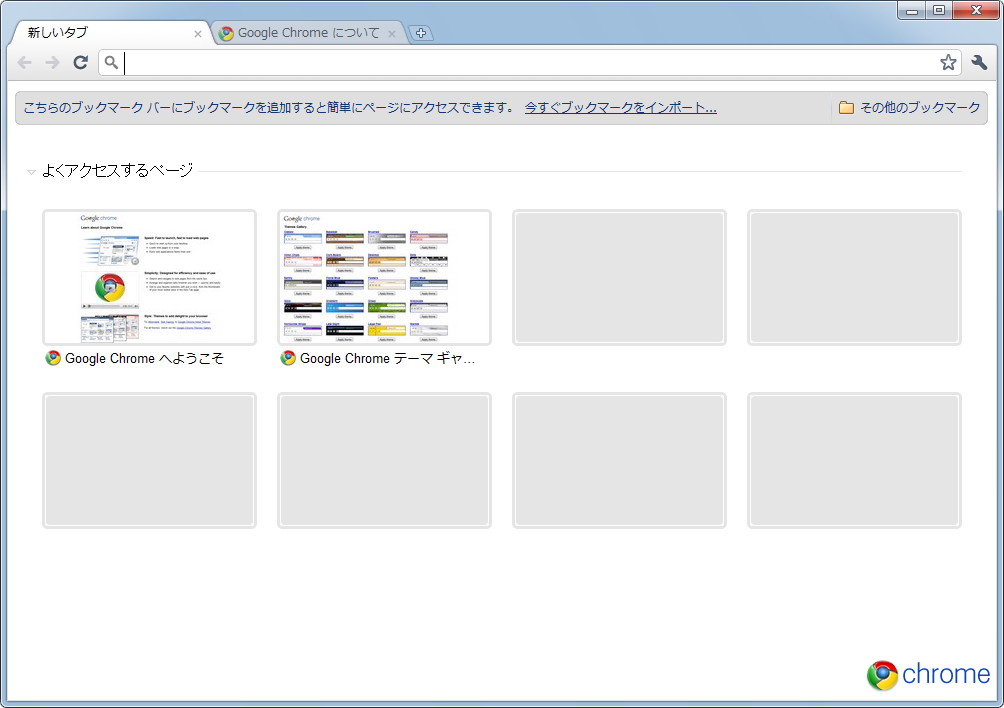
Task: Open the その他のブックマーク folder
Action: [x=910, y=107]
